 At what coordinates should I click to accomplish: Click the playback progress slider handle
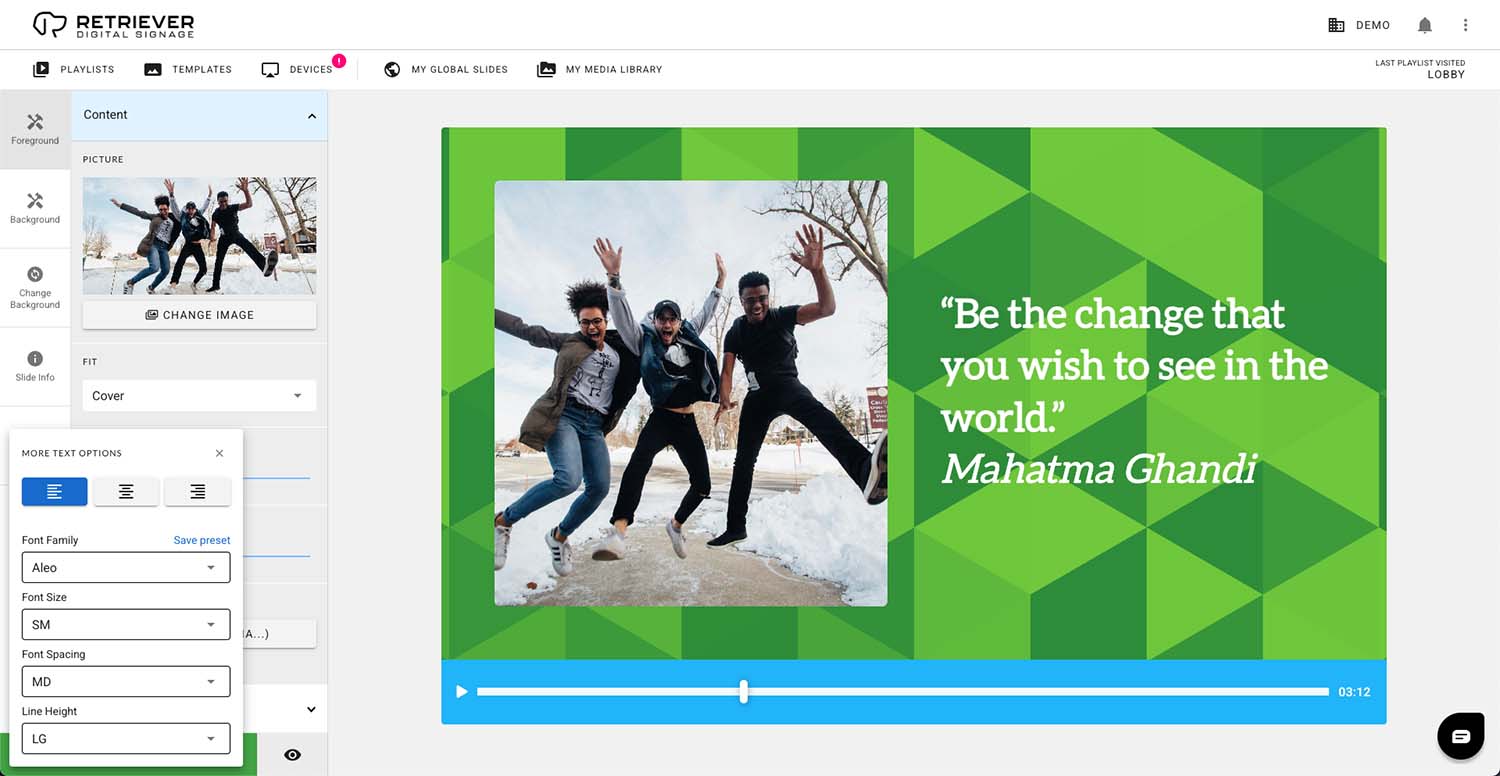[x=743, y=691]
